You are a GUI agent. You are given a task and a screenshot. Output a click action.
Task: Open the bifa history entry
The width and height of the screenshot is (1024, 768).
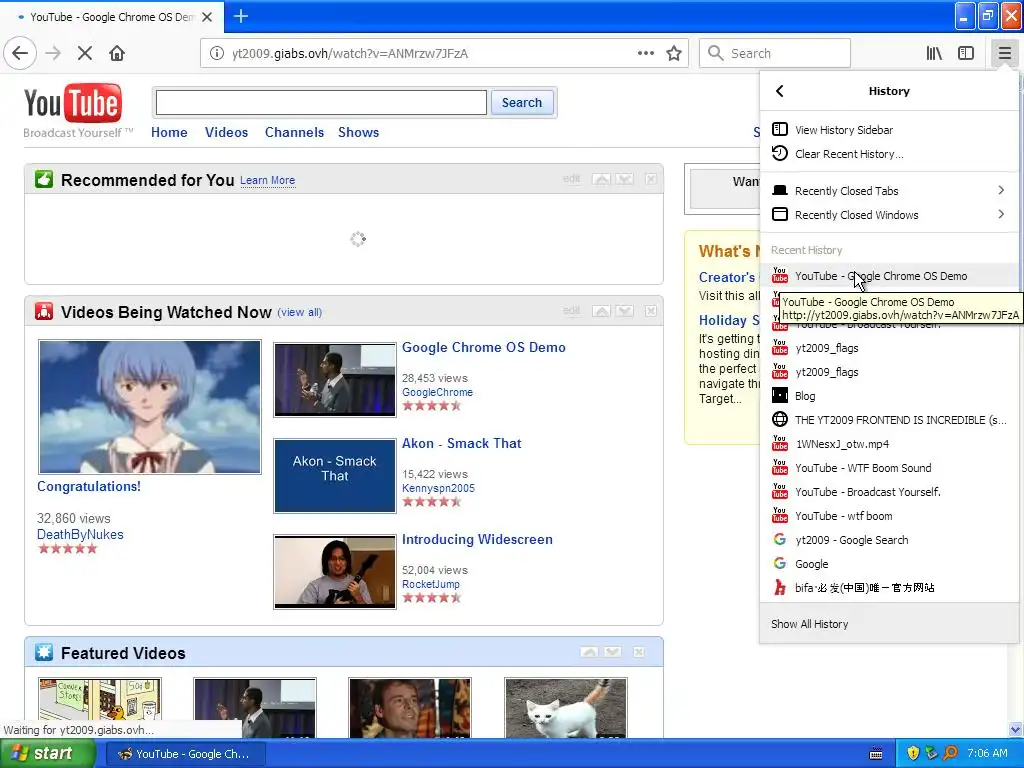click(x=889, y=588)
